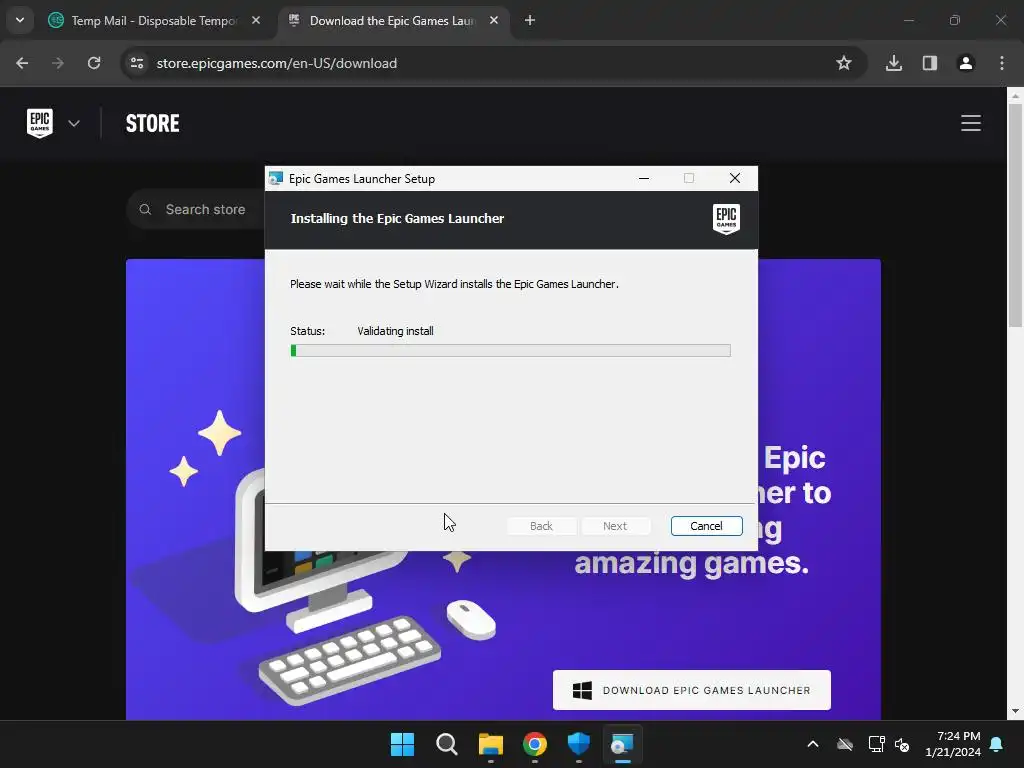Open the Chrome three-dot menu
Screen dimensions: 1024x768
[1002, 63]
